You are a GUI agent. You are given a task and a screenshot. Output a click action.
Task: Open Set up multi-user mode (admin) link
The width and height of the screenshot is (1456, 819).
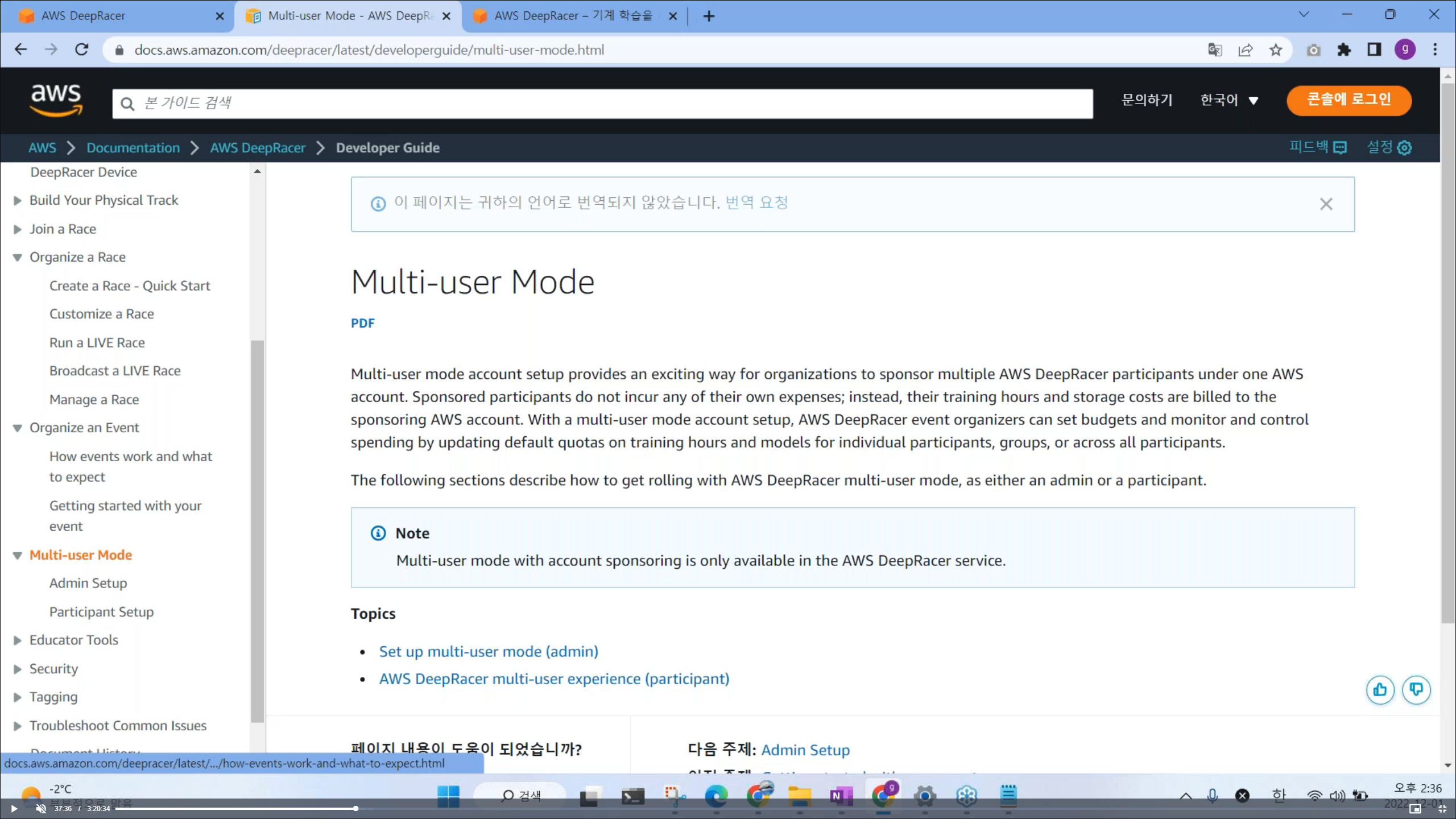tap(489, 651)
